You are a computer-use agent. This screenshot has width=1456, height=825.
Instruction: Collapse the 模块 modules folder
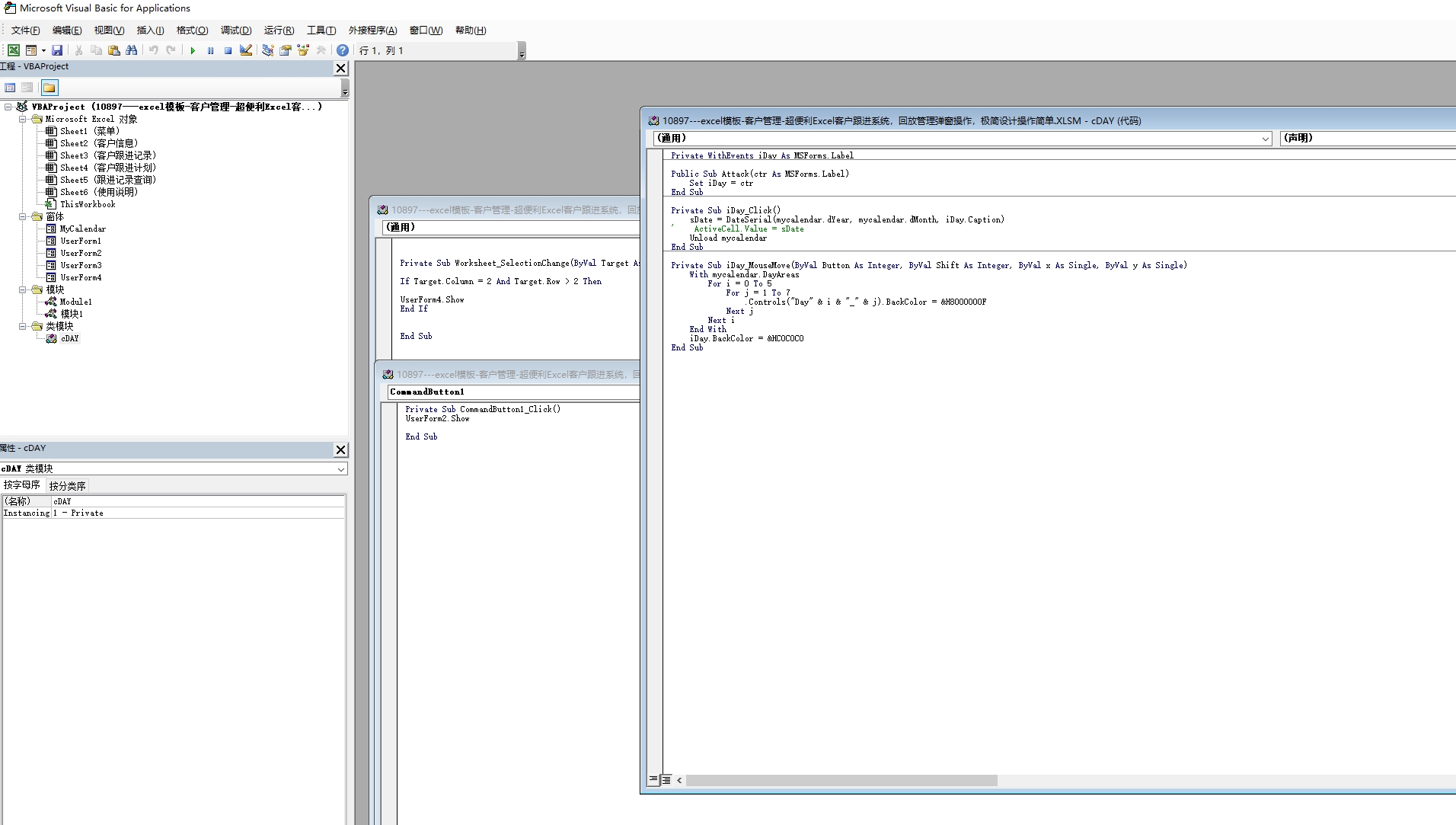click(x=22, y=289)
